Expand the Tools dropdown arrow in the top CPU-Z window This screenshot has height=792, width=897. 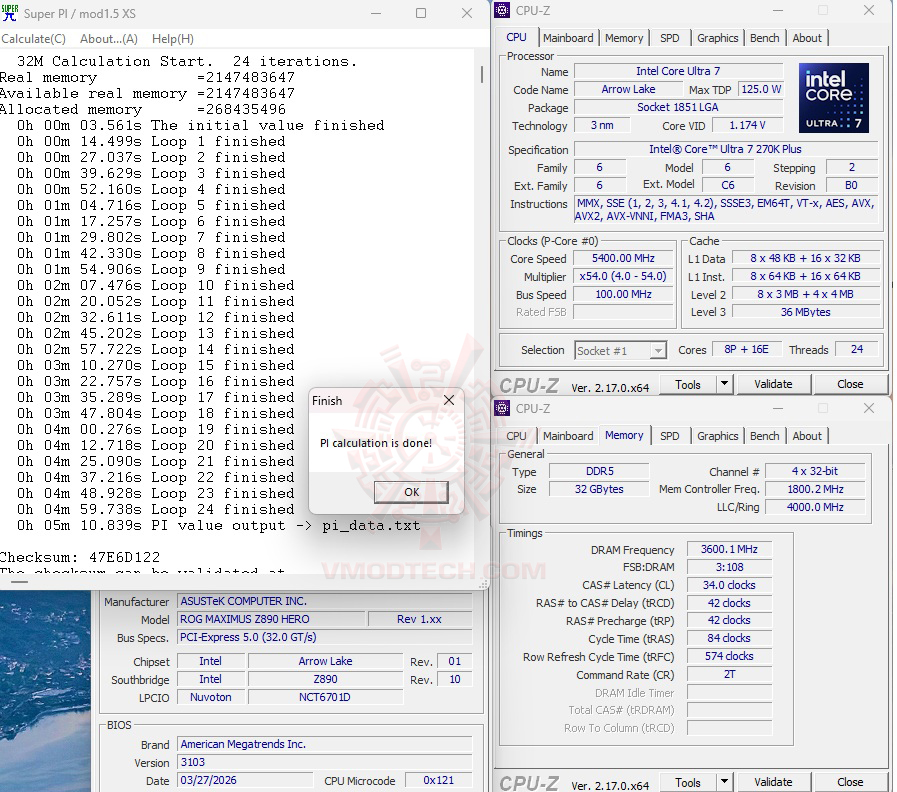(723, 384)
